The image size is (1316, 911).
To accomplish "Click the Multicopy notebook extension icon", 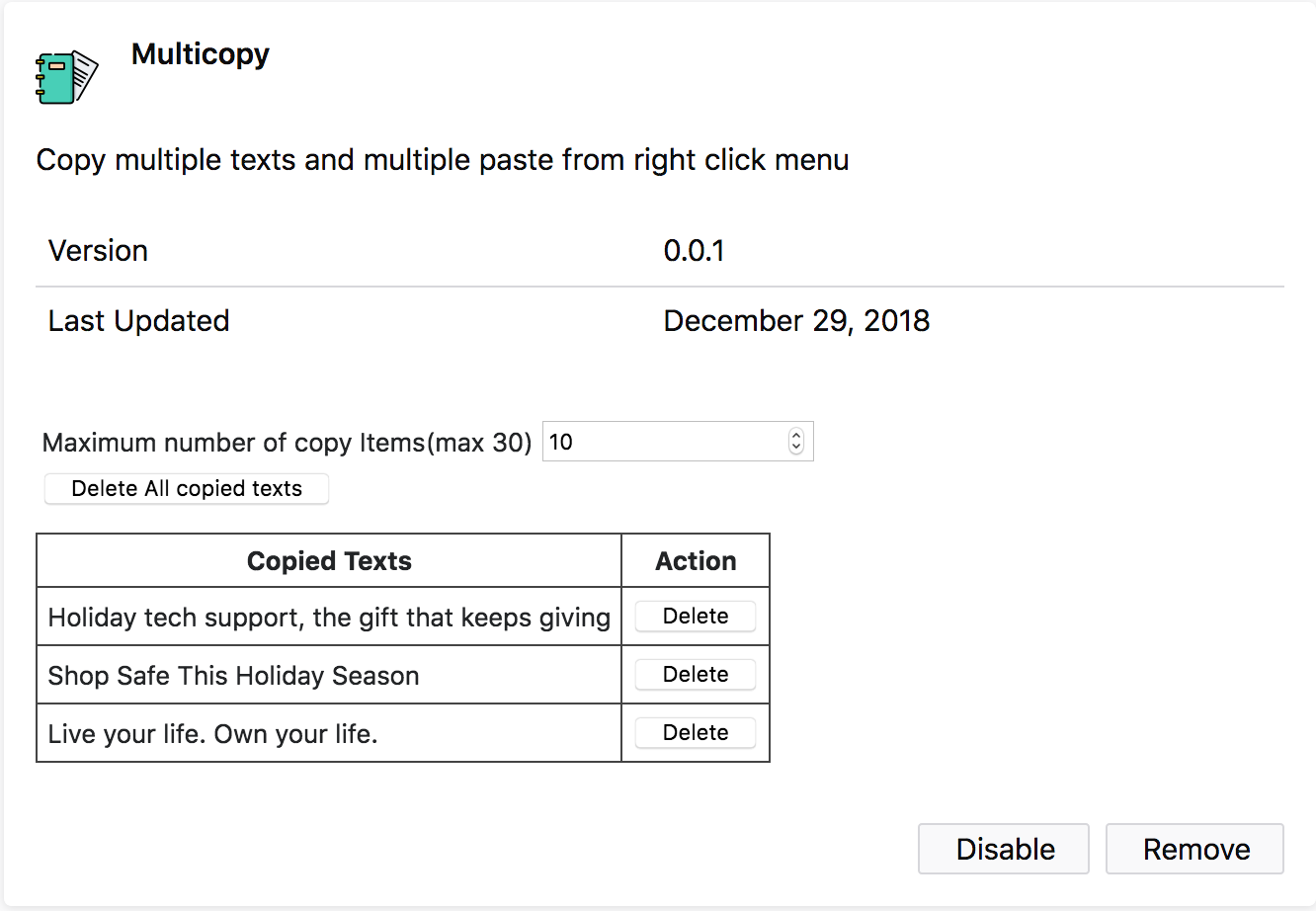I will pyautogui.click(x=66, y=77).
